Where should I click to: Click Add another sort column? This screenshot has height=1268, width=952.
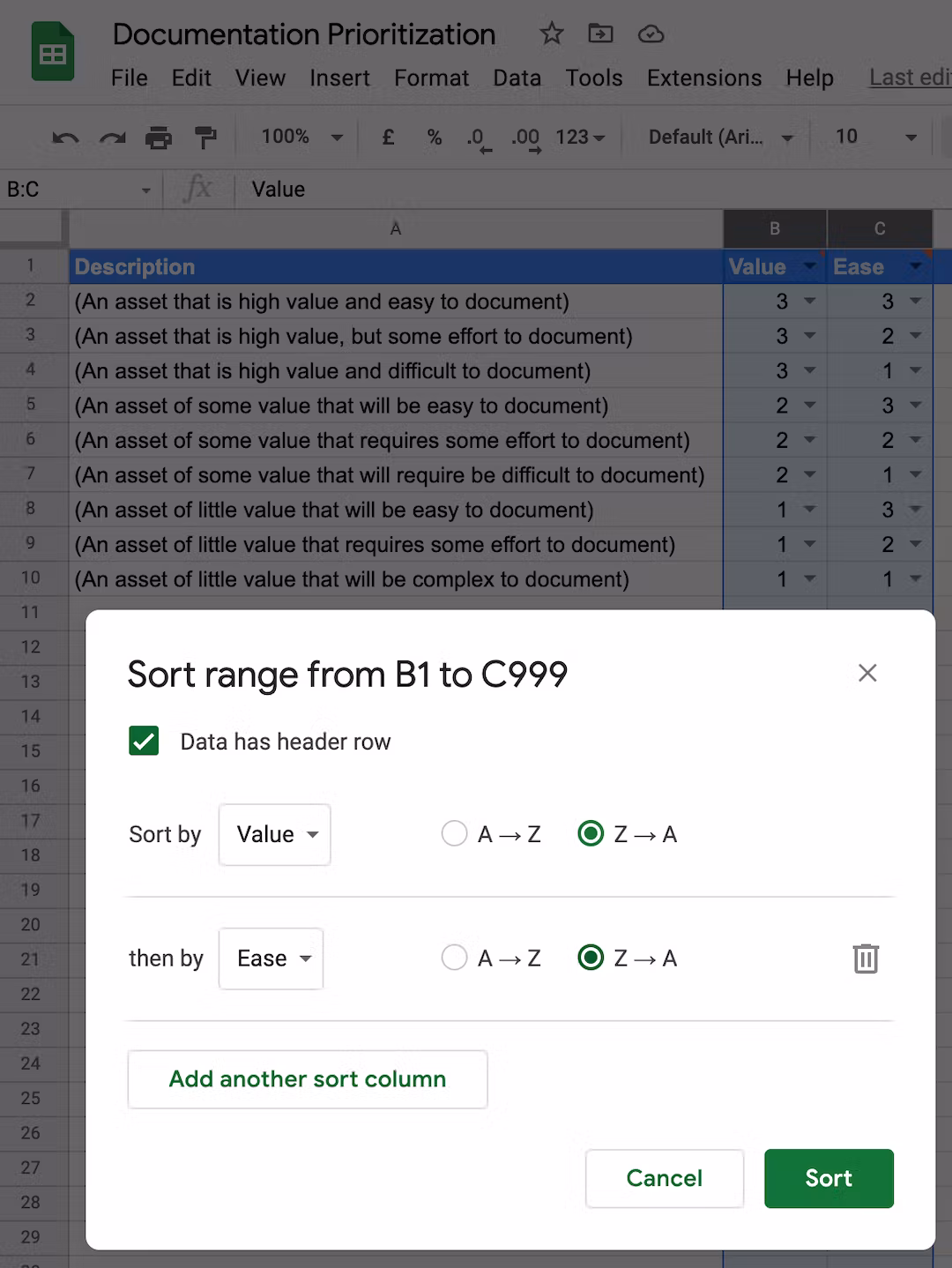[308, 1078]
